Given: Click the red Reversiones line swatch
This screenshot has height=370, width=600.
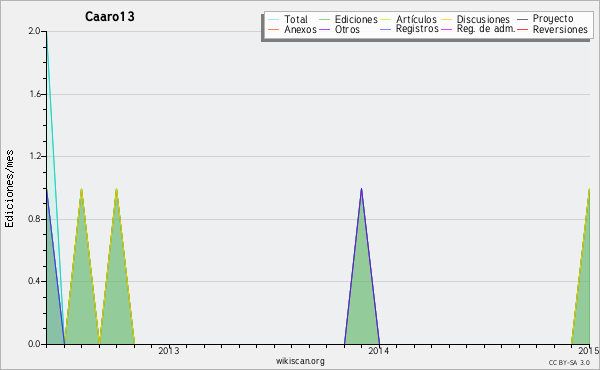Looking at the screenshot, I should point(523,29).
